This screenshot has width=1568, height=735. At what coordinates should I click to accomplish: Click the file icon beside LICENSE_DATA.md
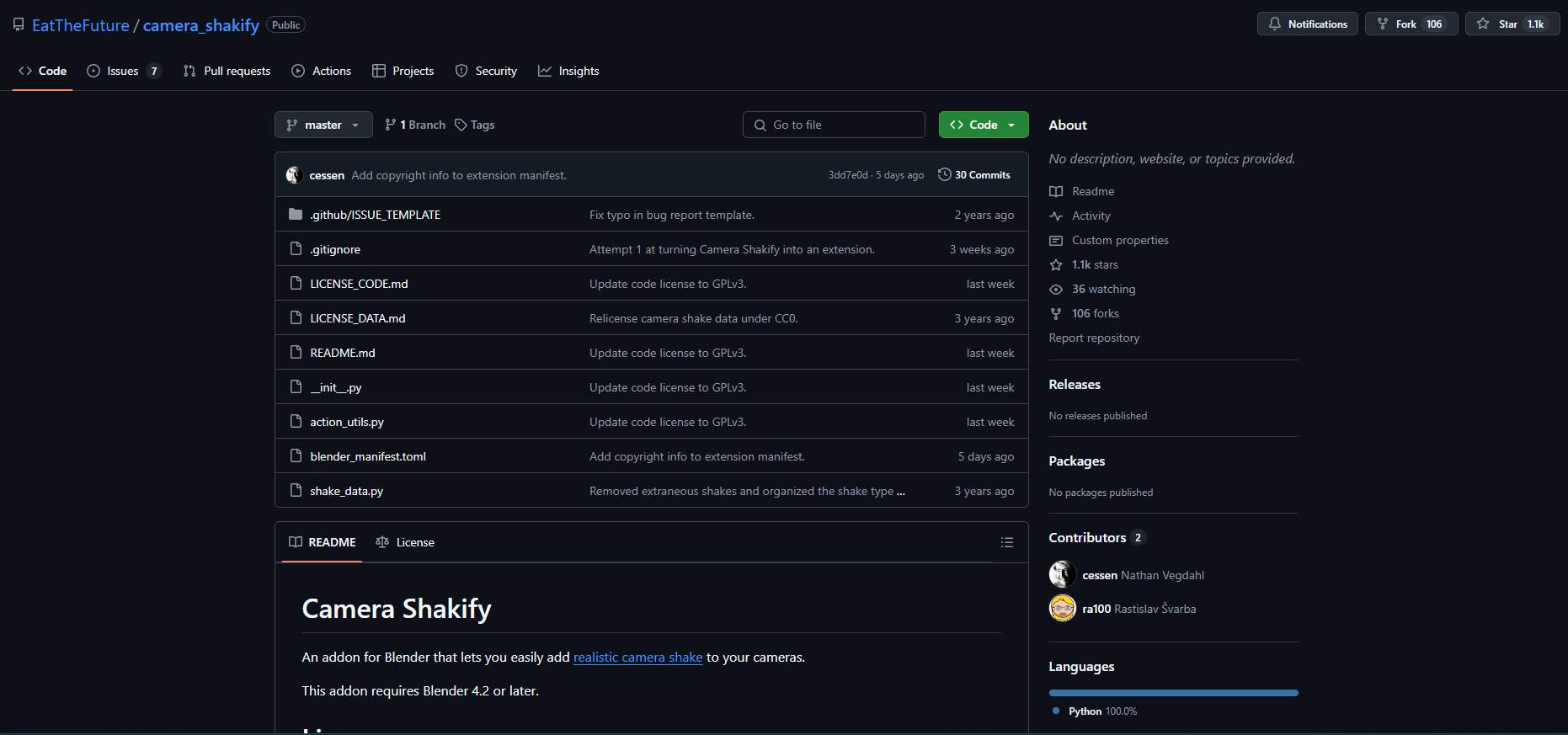click(296, 318)
